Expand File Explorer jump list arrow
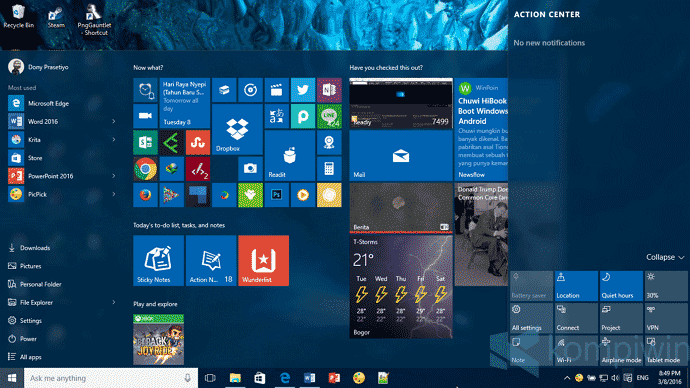The image size is (690, 388). 114,302
